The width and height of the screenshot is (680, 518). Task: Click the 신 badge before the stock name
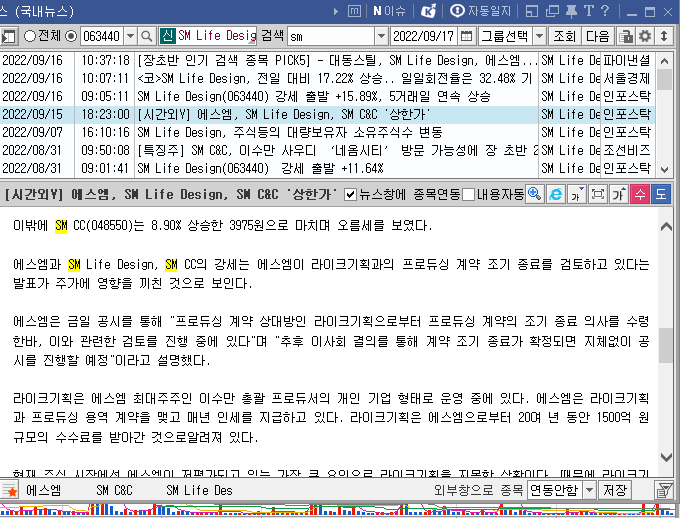point(167,36)
